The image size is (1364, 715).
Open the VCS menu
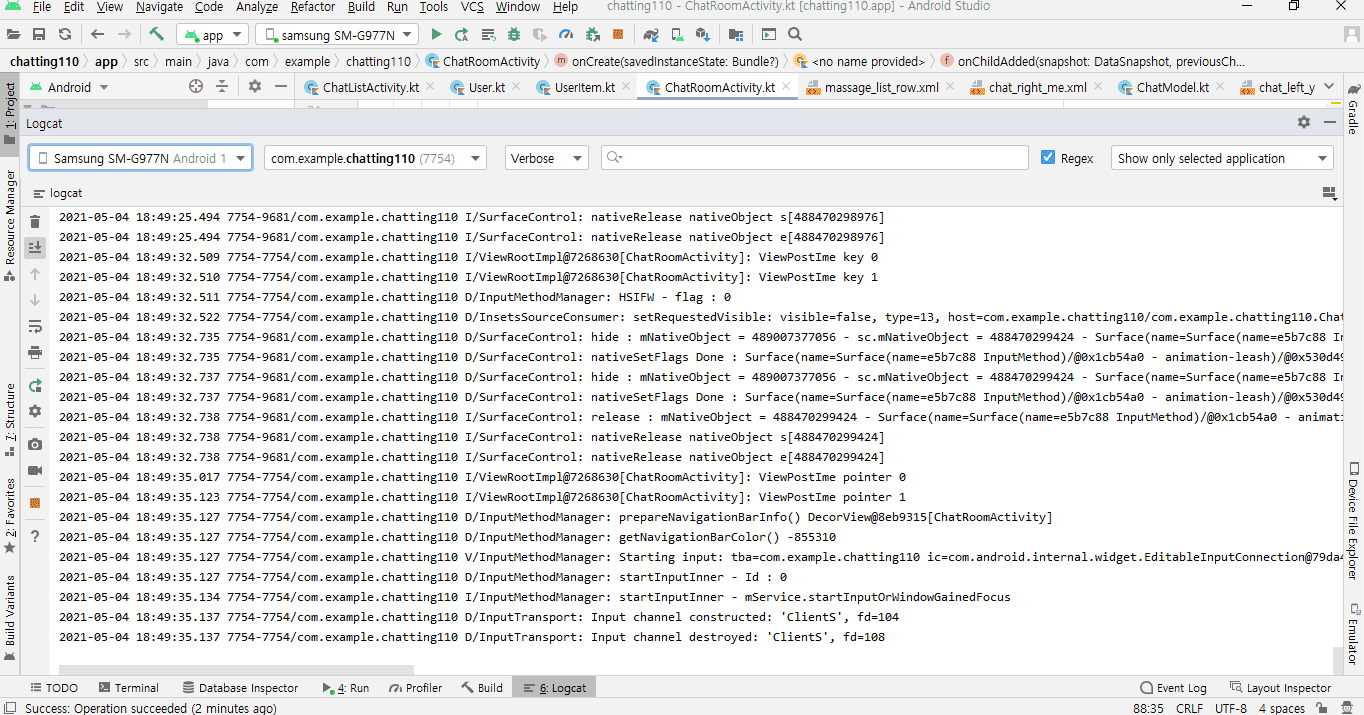tap(472, 7)
